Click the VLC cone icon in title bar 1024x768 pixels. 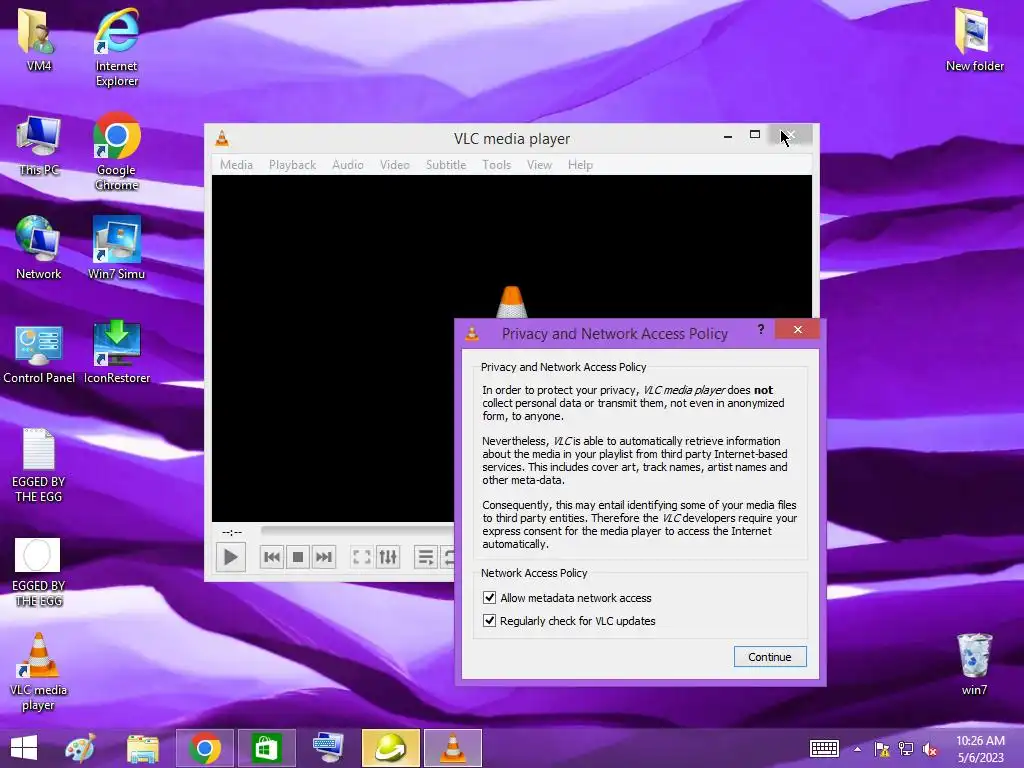point(222,138)
